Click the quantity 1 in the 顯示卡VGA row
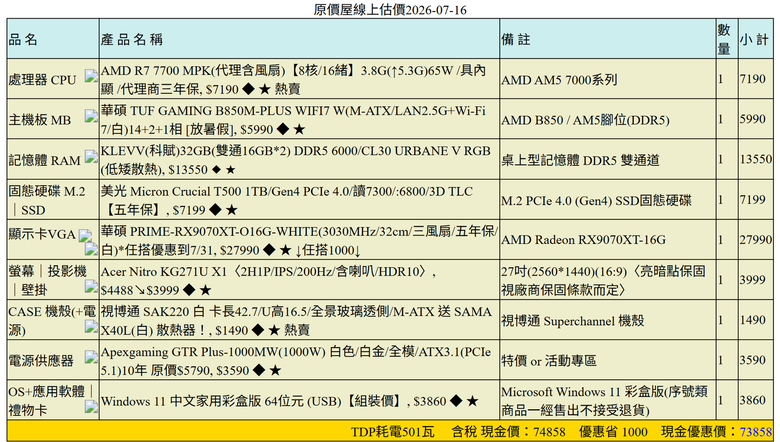Screen dimensions: 780x442 point(720,240)
